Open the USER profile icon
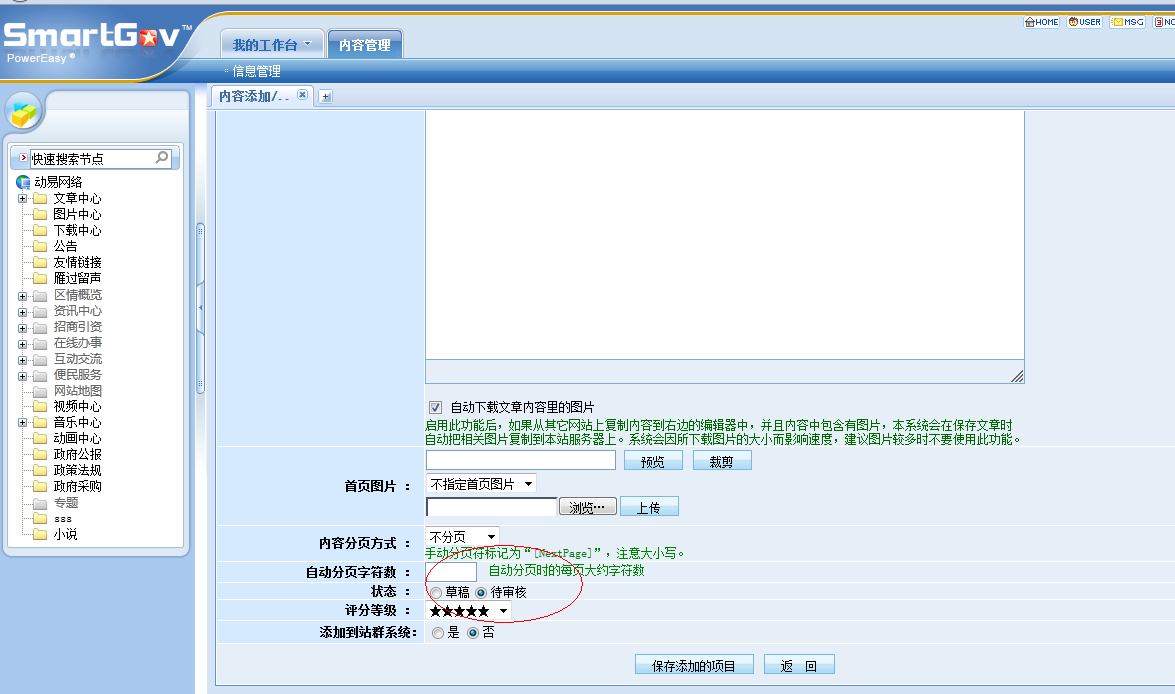The image size is (1175, 694). click(x=1084, y=22)
